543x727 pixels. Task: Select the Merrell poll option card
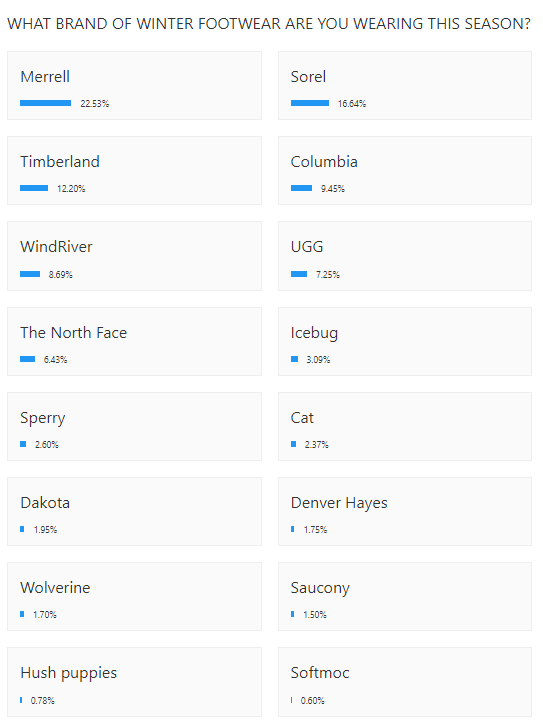(x=134, y=86)
